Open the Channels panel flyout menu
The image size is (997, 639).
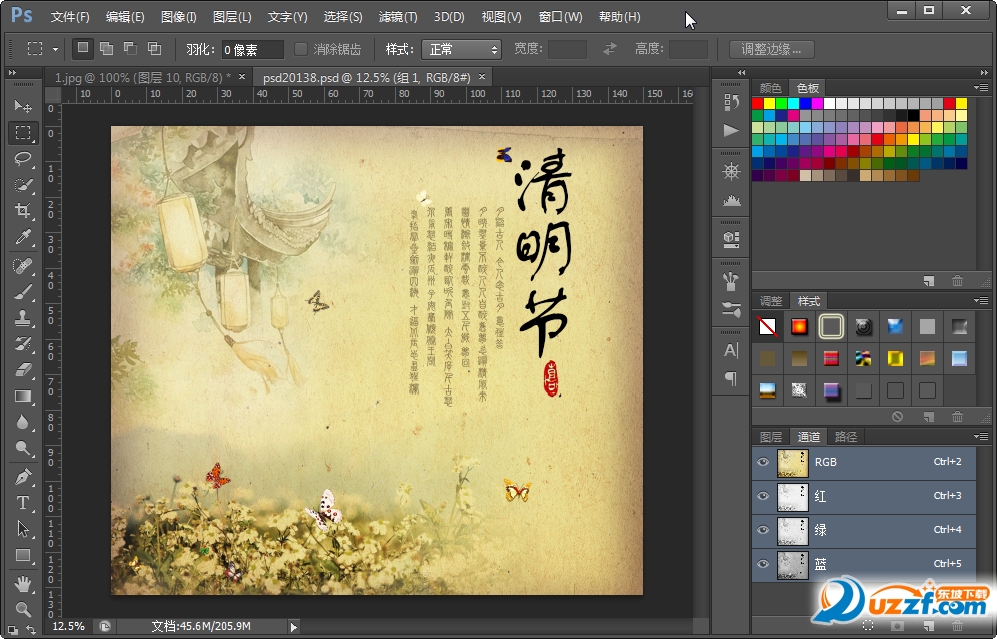point(980,437)
